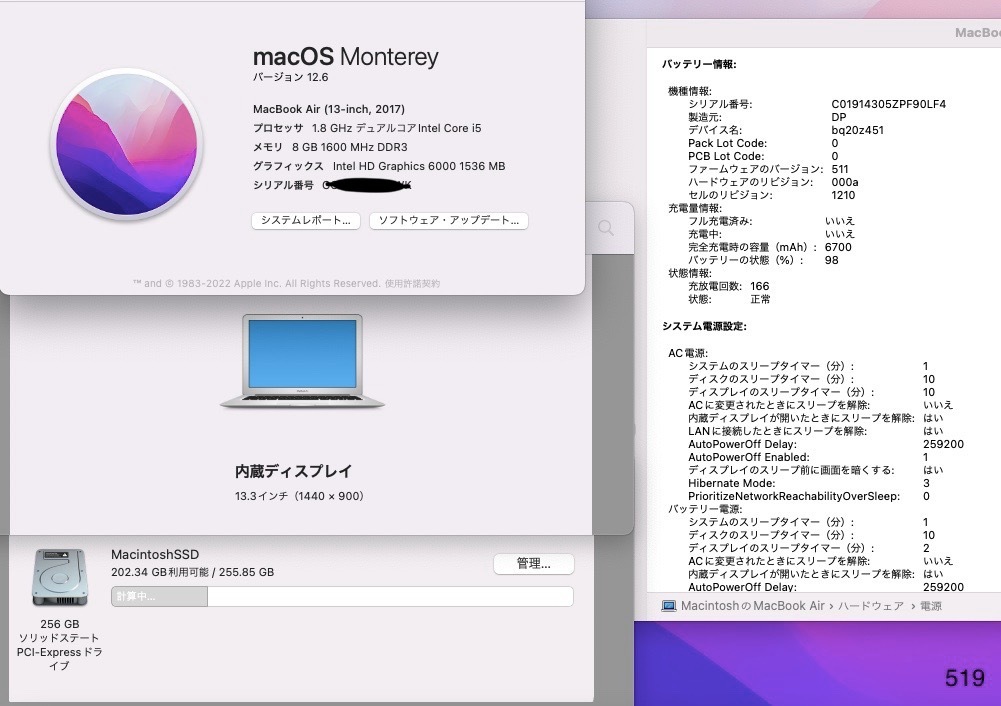Click 'Pack Lot Code:' row
The image size is (1001, 706).
pyautogui.click(x=763, y=143)
